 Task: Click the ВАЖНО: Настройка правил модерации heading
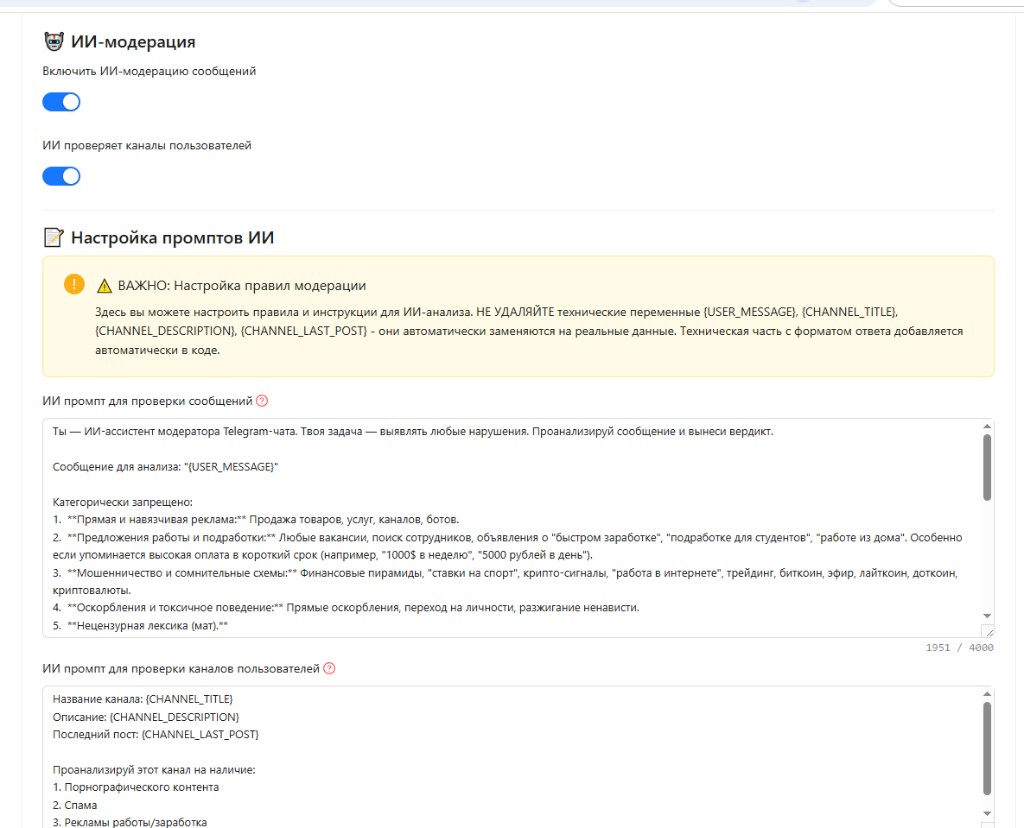click(x=242, y=286)
